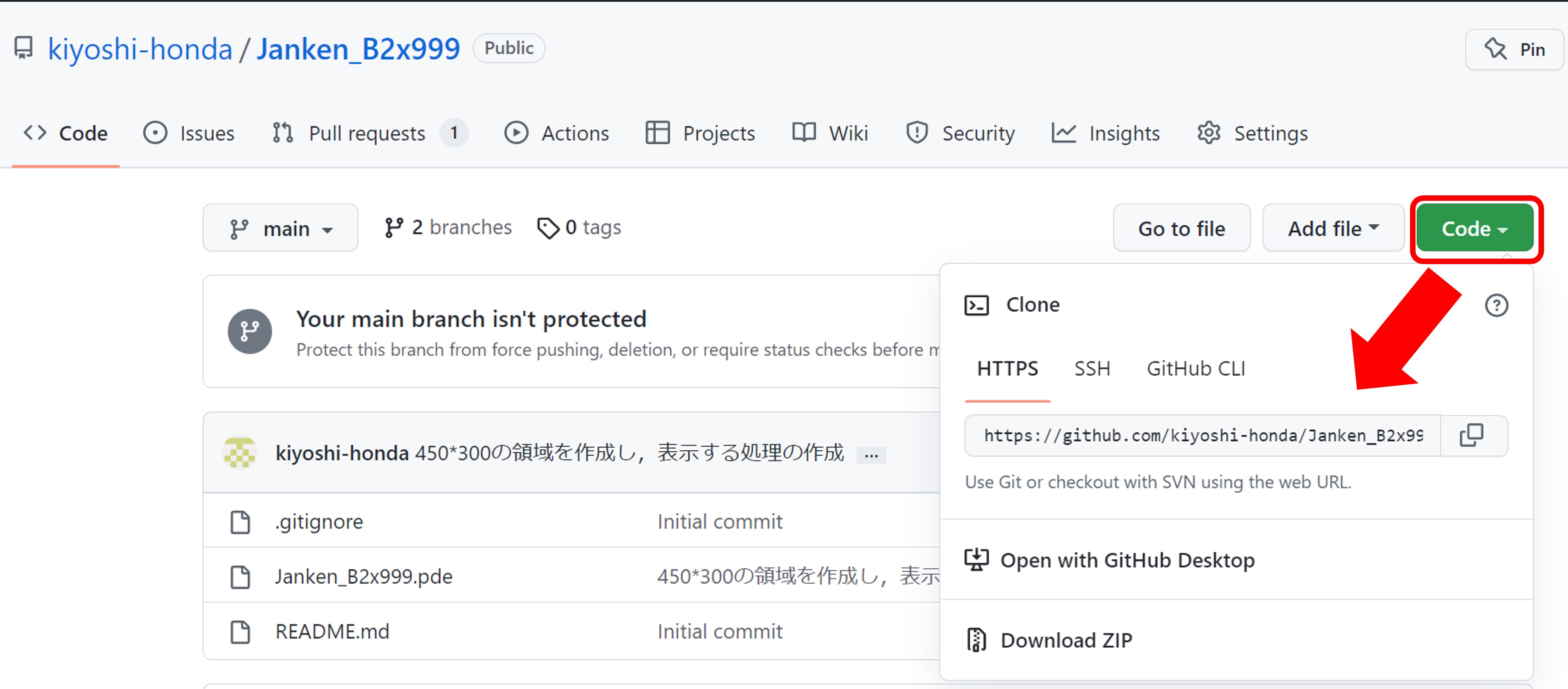
Task: Expand the commit message ellipsis button
Action: pyautogui.click(x=871, y=455)
